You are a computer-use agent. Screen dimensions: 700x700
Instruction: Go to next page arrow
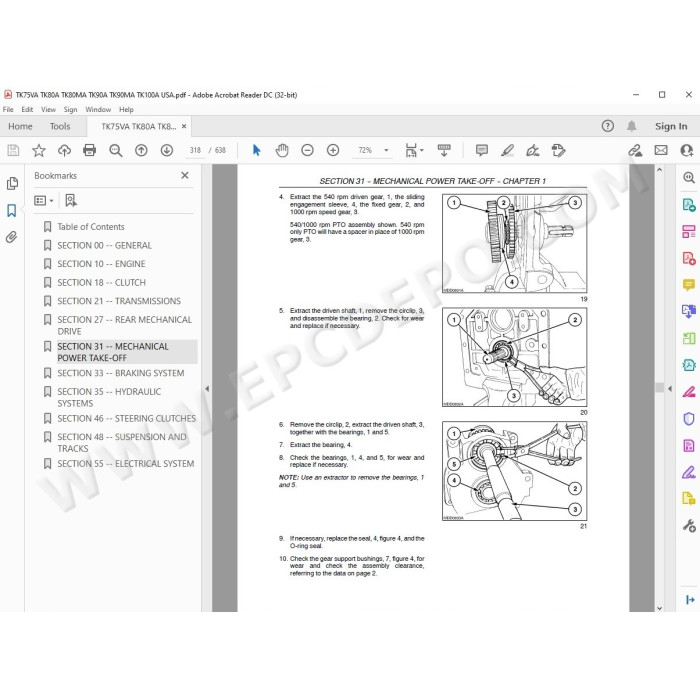tap(167, 150)
